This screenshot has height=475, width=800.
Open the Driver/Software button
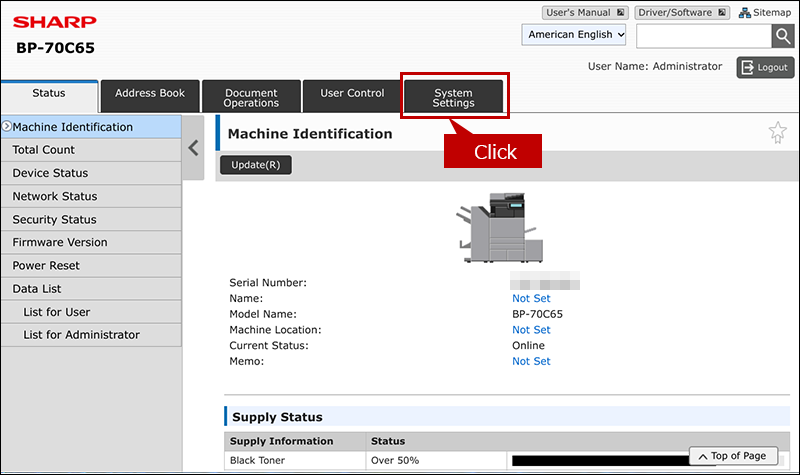[x=682, y=13]
